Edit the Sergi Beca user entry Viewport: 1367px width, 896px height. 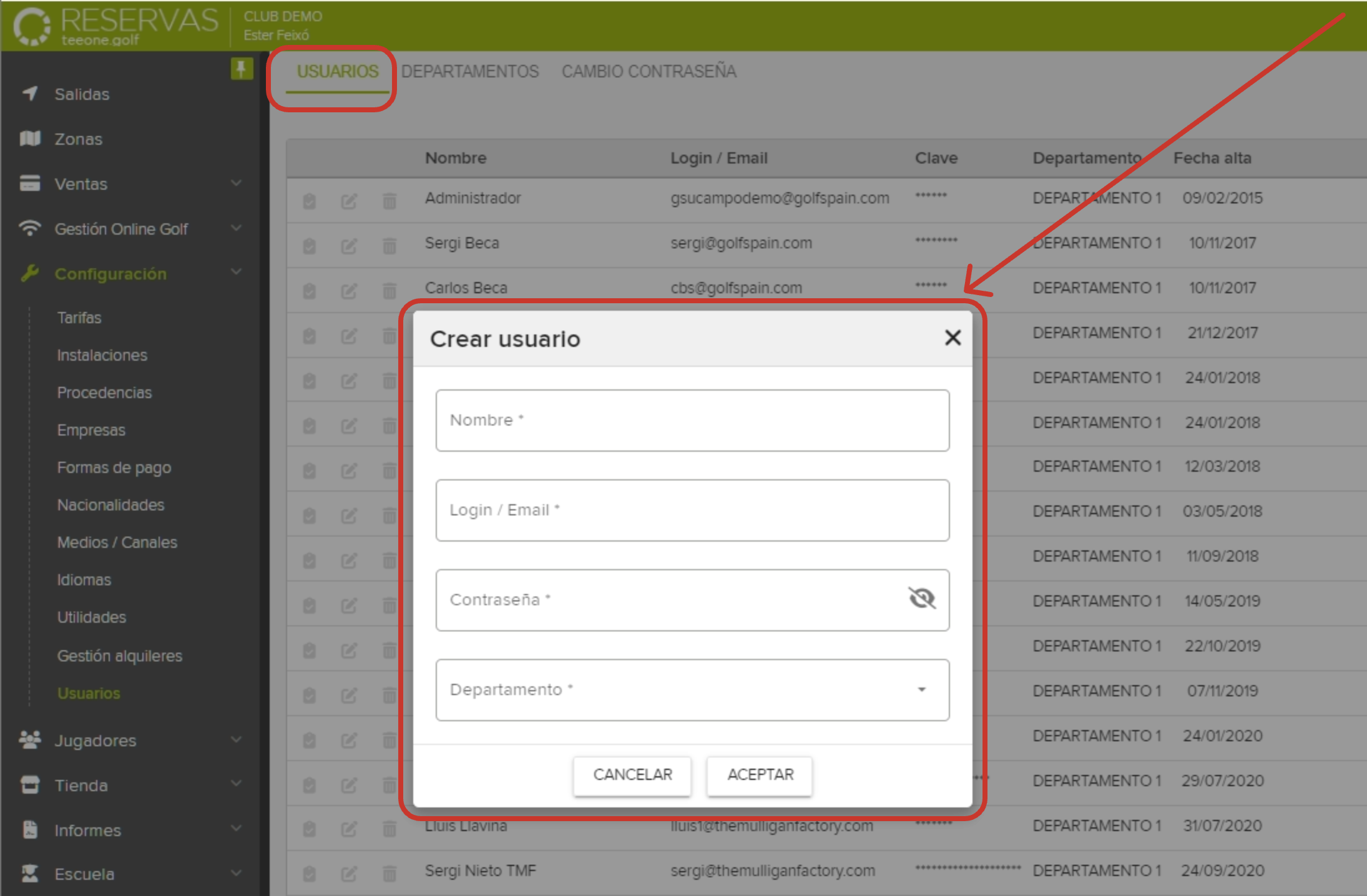(x=350, y=246)
